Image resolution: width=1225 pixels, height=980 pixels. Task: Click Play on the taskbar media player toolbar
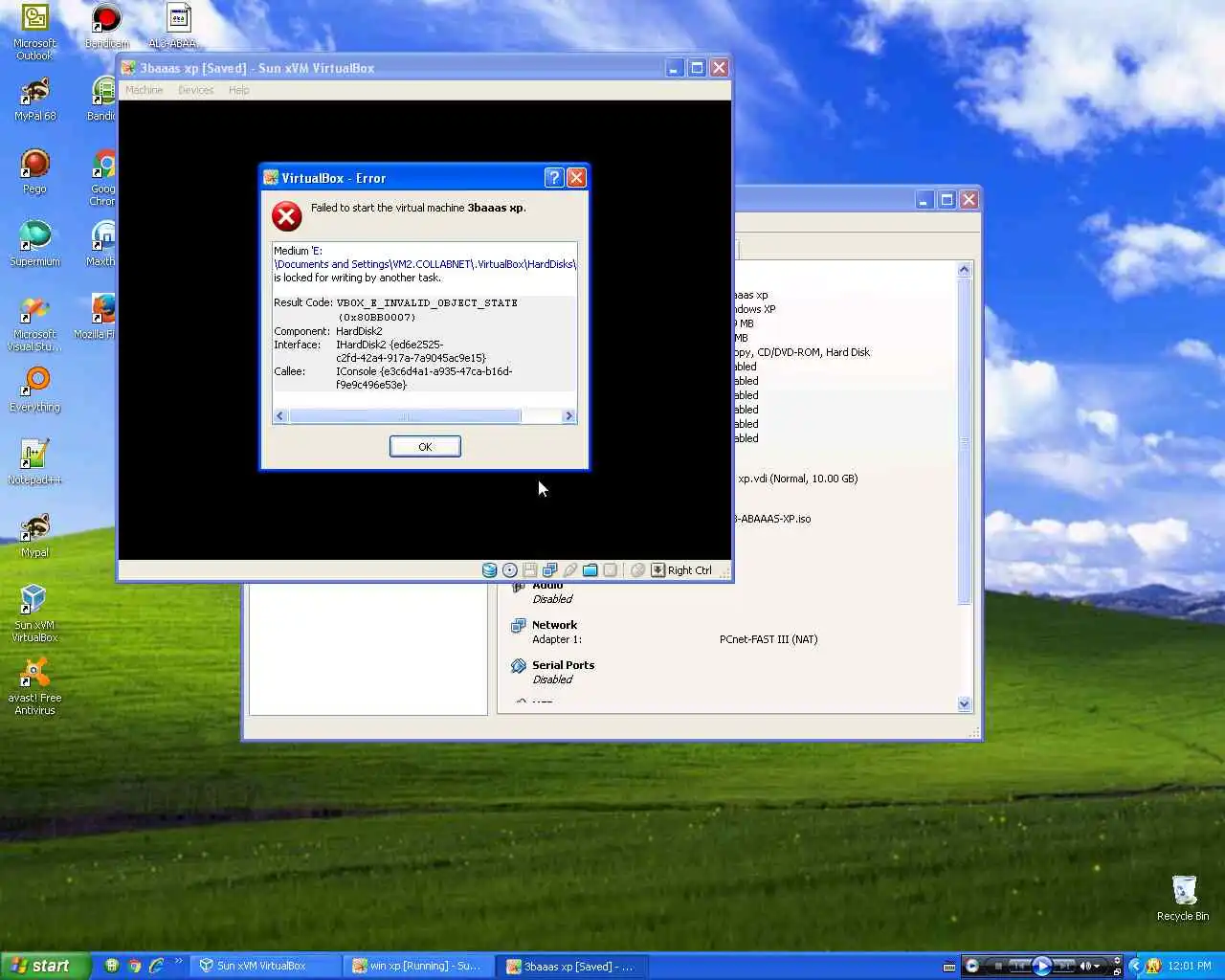coord(1042,966)
